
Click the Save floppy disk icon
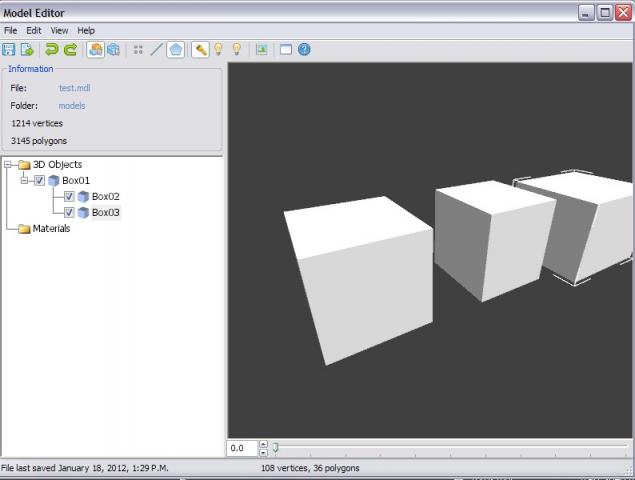9,49
